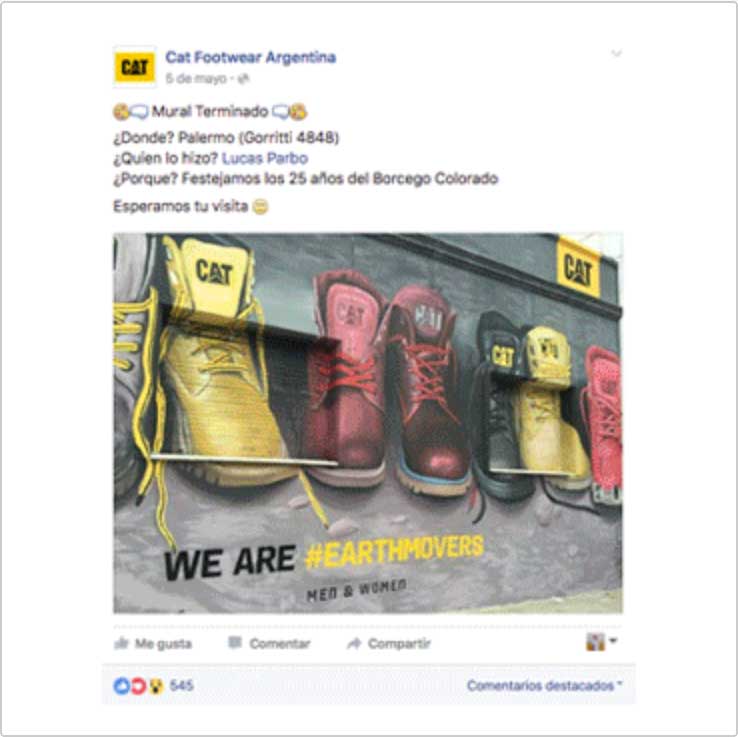
Task: Click the thumbs-up Me gusta icon
Action: tap(121, 643)
